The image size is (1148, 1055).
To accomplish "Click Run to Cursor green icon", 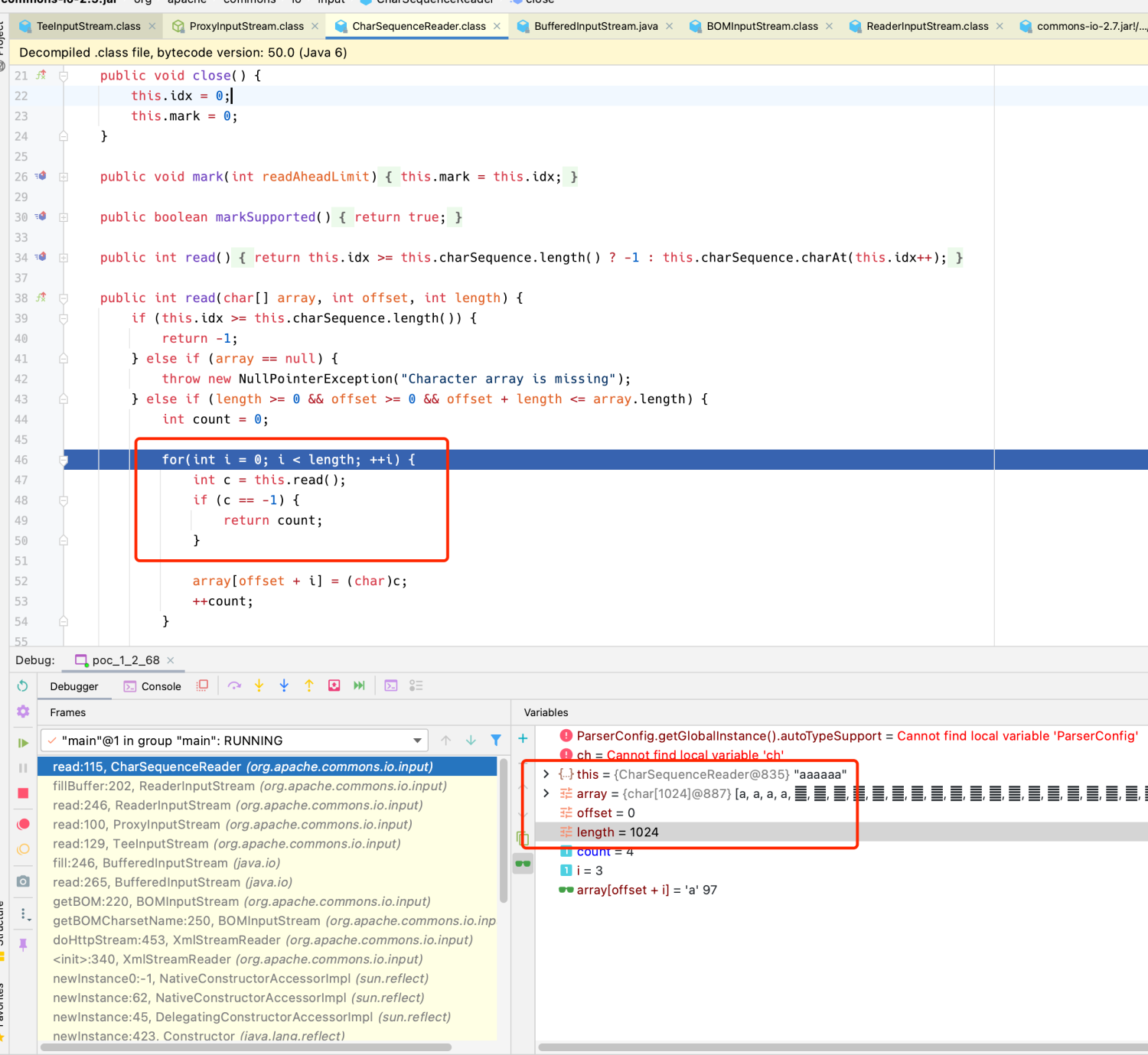I will pyautogui.click(x=359, y=685).
